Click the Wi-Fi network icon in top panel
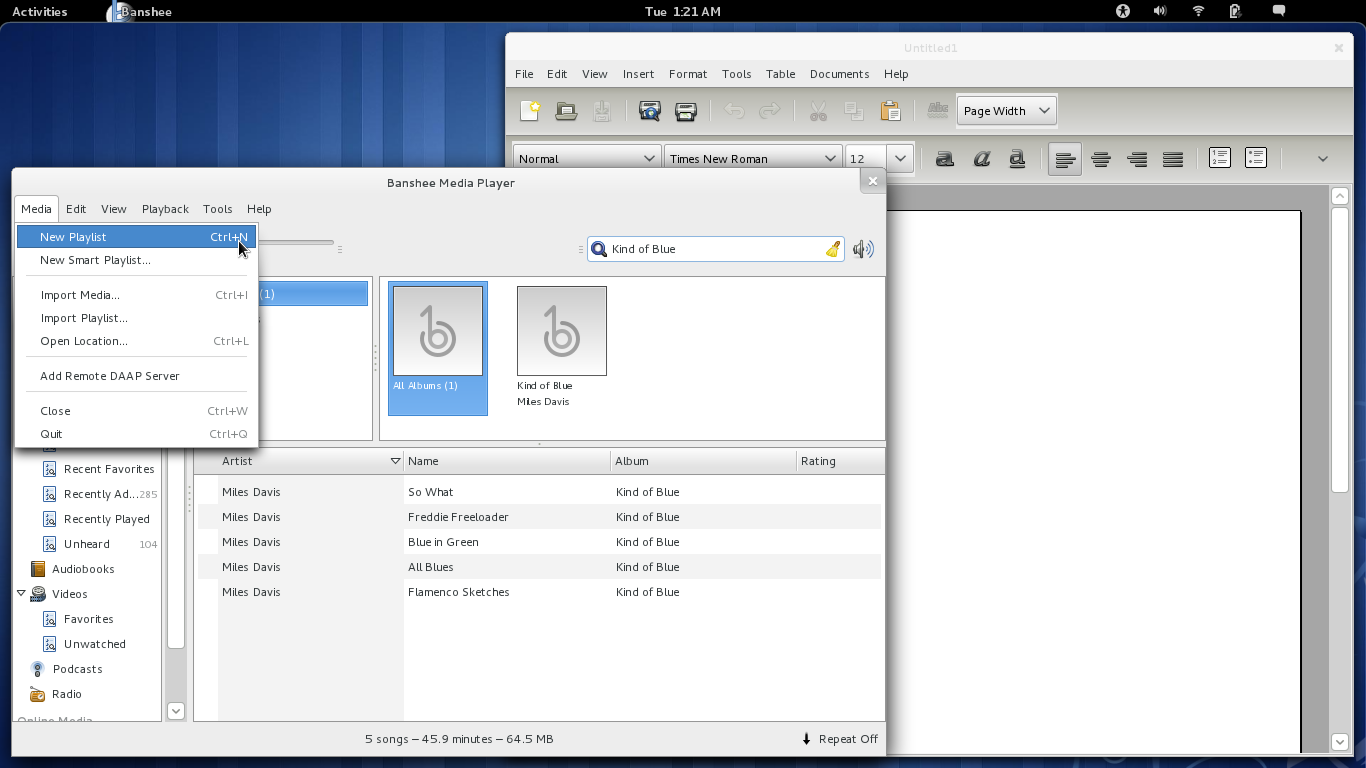The image size is (1366, 768). tap(1198, 11)
